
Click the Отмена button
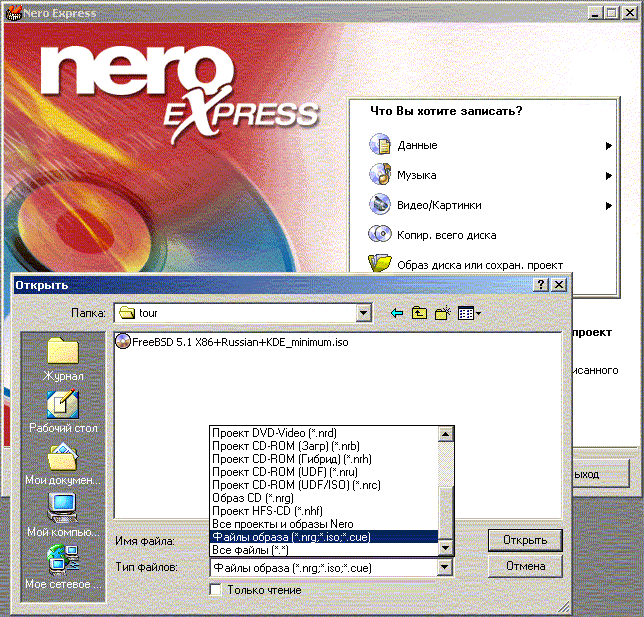(525, 566)
